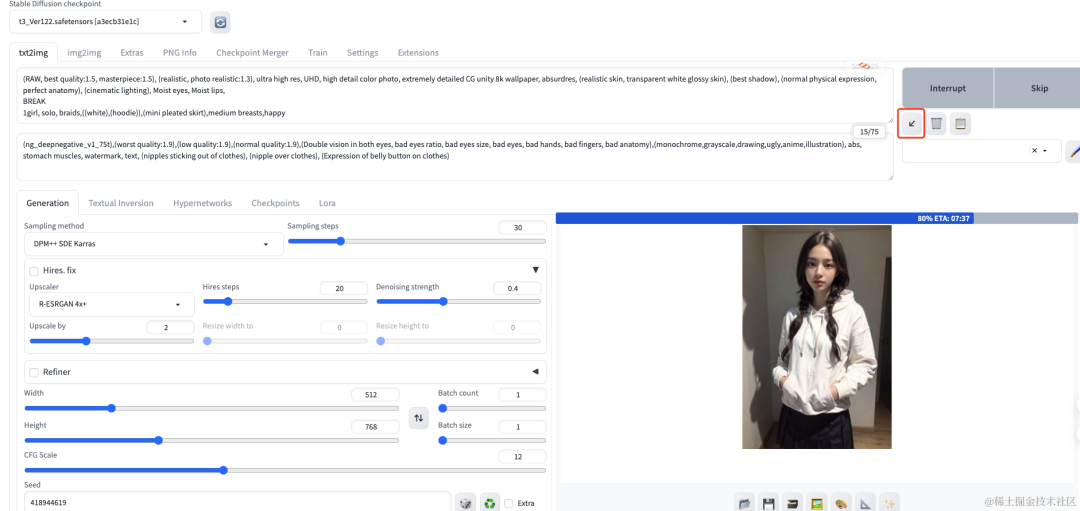The image size is (1080, 511).
Task: Adjust the Sampling steps slider
Action: tap(417, 241)
